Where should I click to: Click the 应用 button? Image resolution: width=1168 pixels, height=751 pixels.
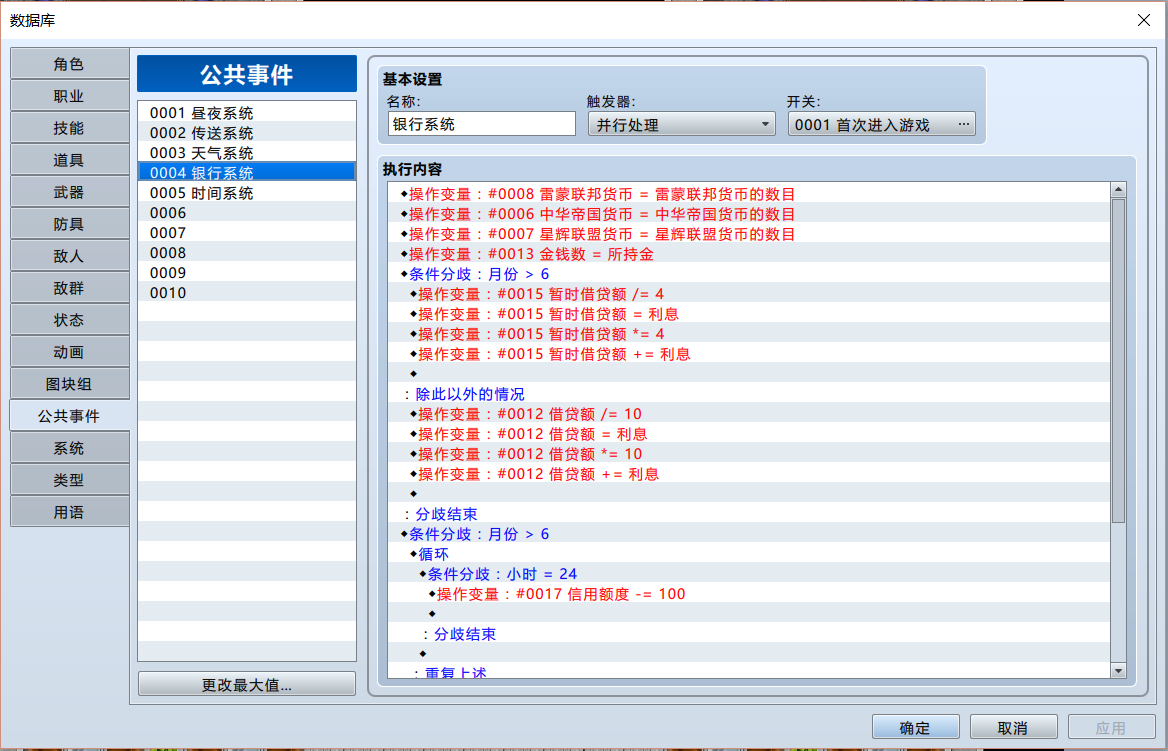click(1111, 727)
